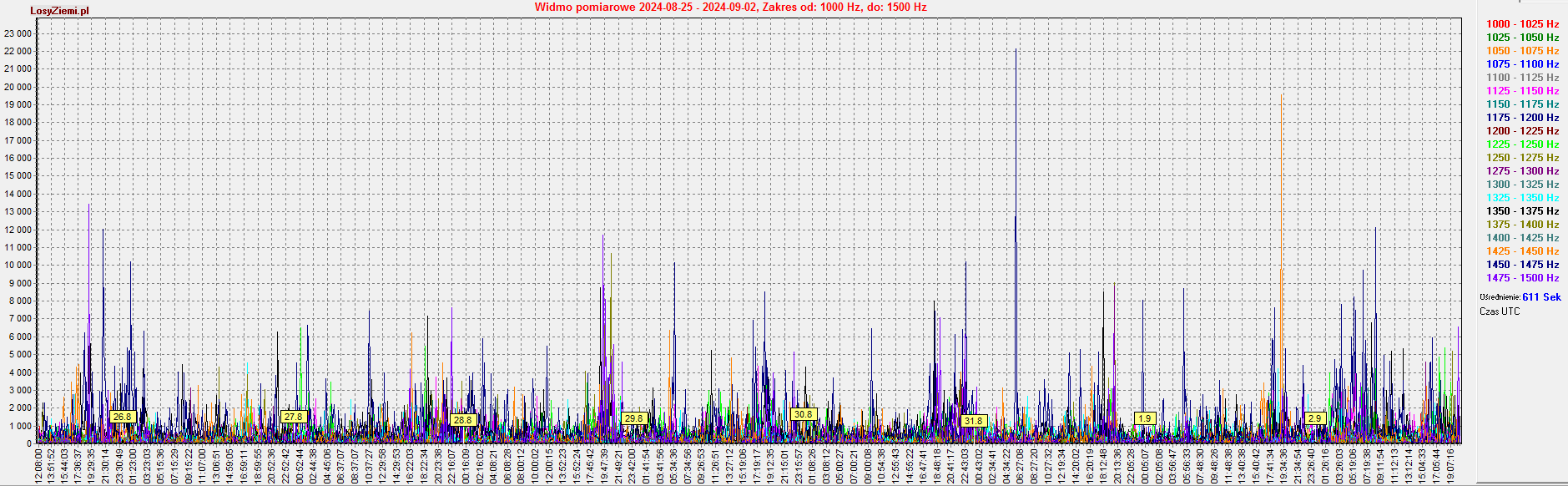Viewport: 1568px width, 486px height.
Task: Click the Czas UTC label
Action: pyautogui.click(x=1500, y=311)
